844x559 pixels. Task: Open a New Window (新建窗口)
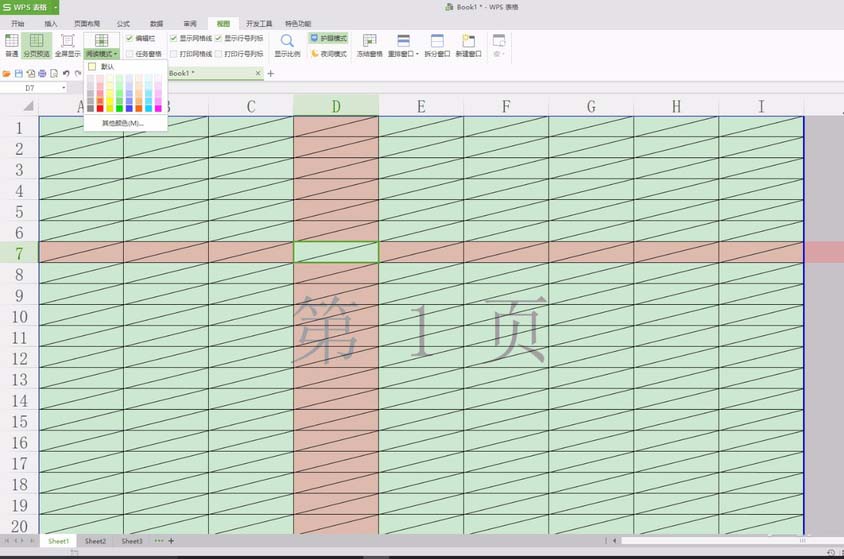coord(468,44)
